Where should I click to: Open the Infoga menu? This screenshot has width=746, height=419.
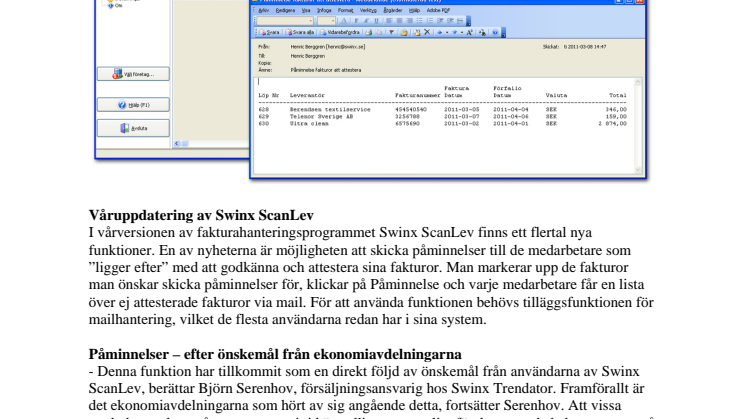pyautogui.click(x=324, y=10)
